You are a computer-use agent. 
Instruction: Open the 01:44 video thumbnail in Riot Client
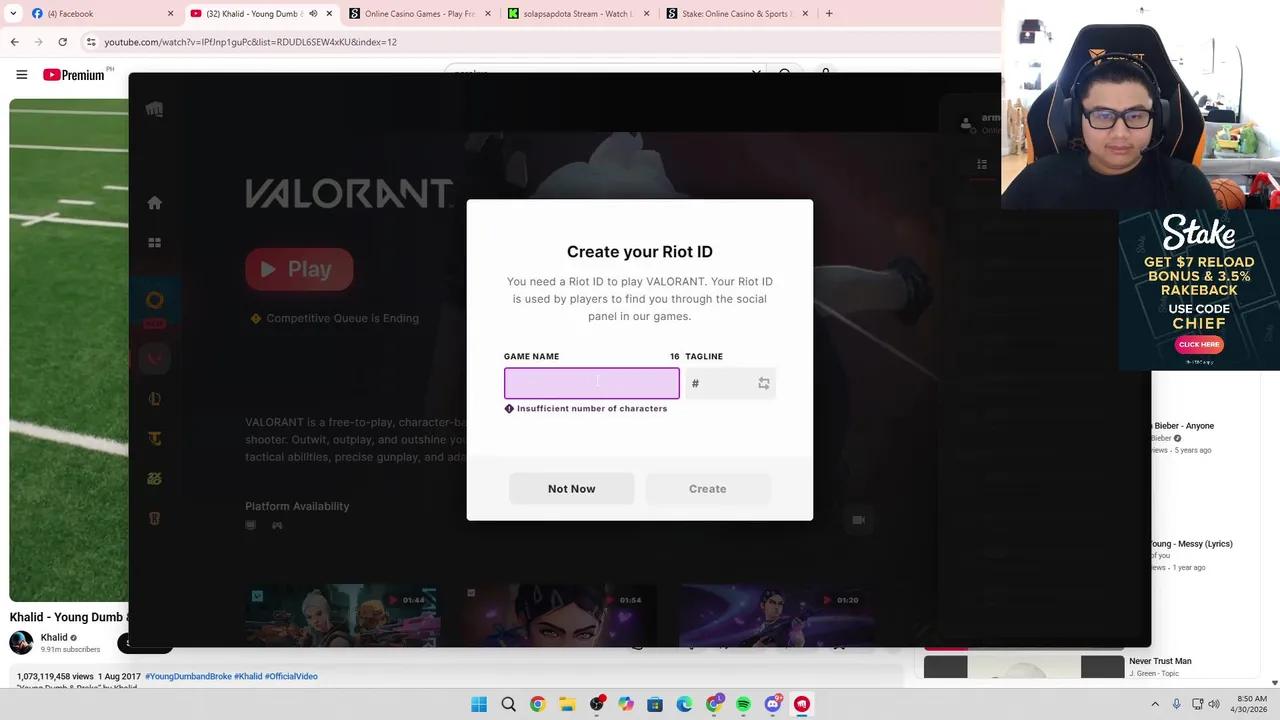(341, 616)
